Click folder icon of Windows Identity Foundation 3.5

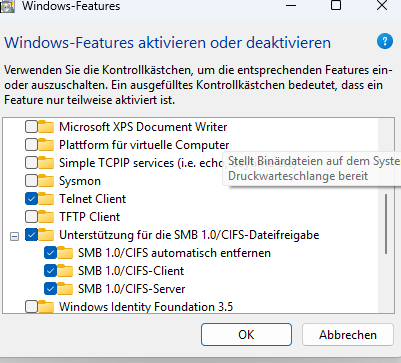pyautogui.click(x=46, y=307)
